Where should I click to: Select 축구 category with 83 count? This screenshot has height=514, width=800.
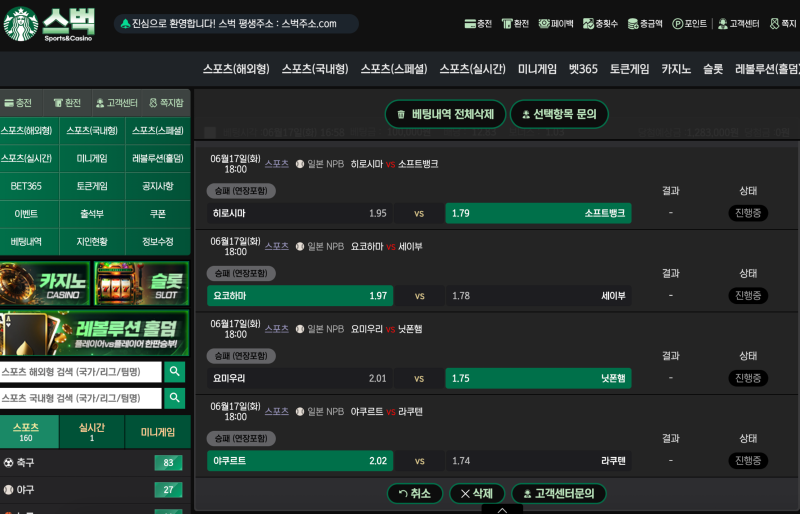click(95, 462)
